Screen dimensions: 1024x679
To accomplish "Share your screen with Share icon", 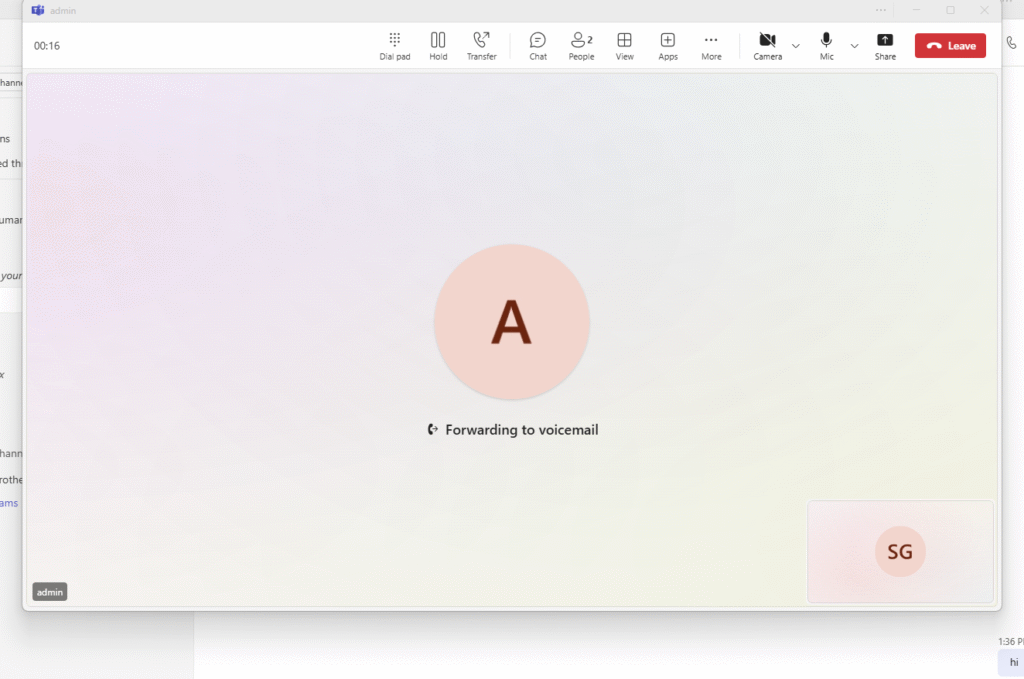I will click(x=885, y=45).
